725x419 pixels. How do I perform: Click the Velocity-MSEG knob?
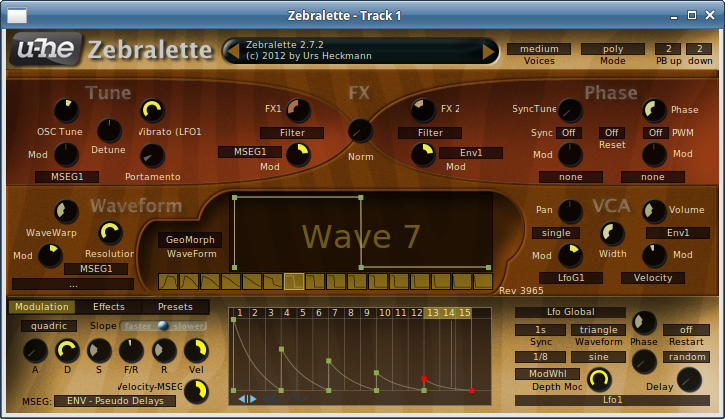[197, 392]
